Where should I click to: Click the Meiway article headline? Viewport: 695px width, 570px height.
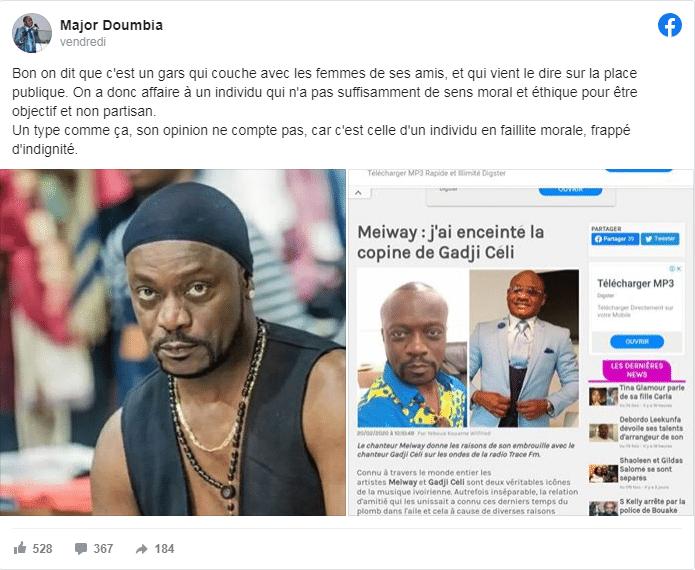[x=450, y=242]
